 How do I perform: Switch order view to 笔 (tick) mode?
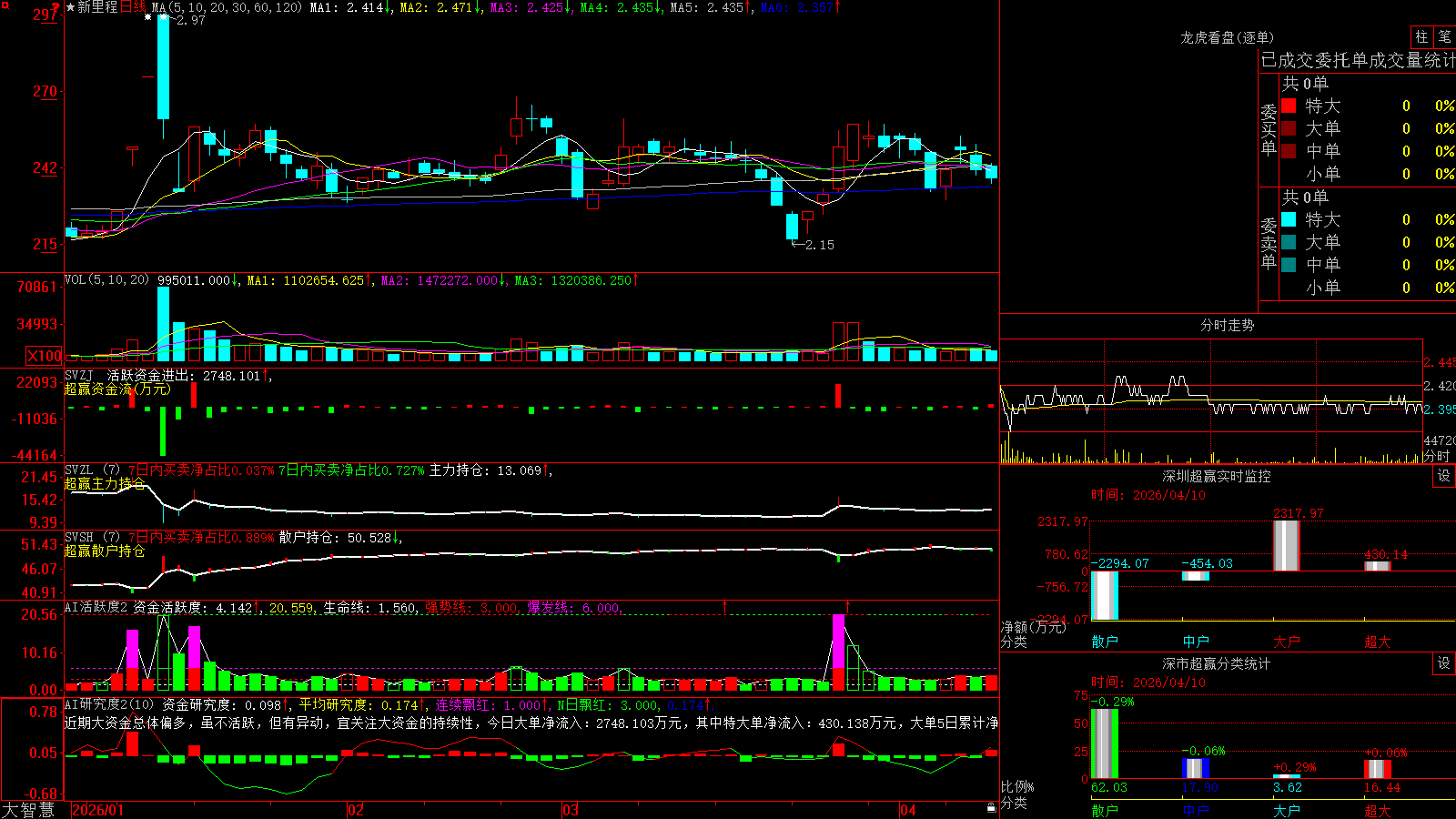click(x=1444, y=36)
